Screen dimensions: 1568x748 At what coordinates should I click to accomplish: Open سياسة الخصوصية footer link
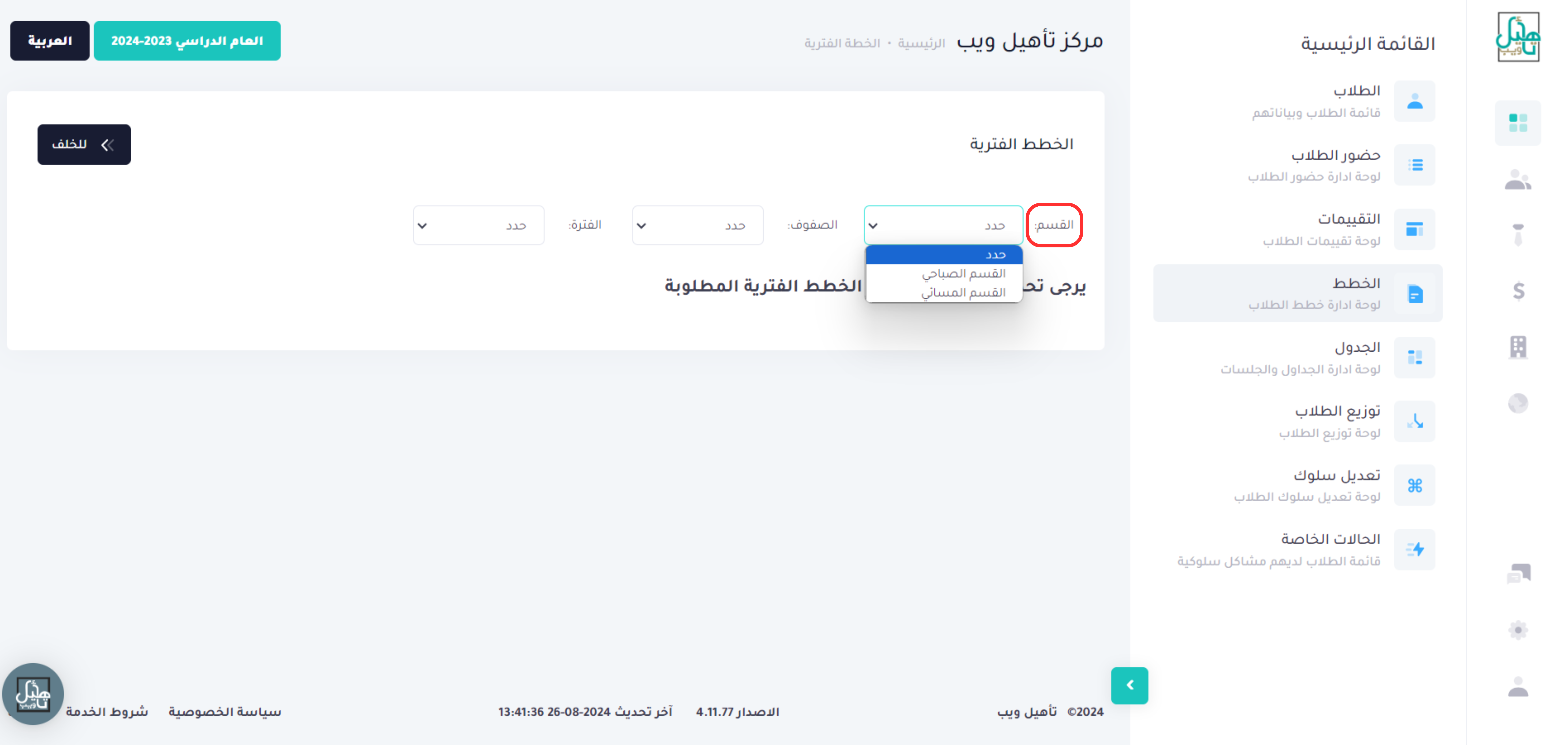click(225, 712)
